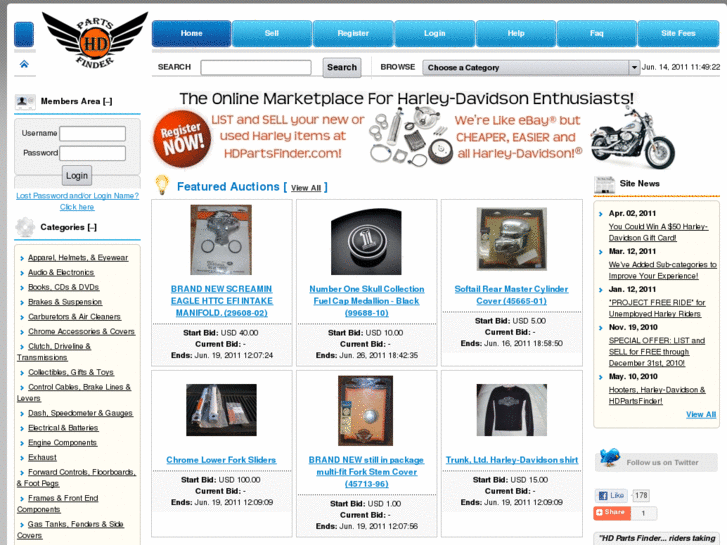Click the Login button in Members Area
Screen dimensions: 727x545
[77, 176]
